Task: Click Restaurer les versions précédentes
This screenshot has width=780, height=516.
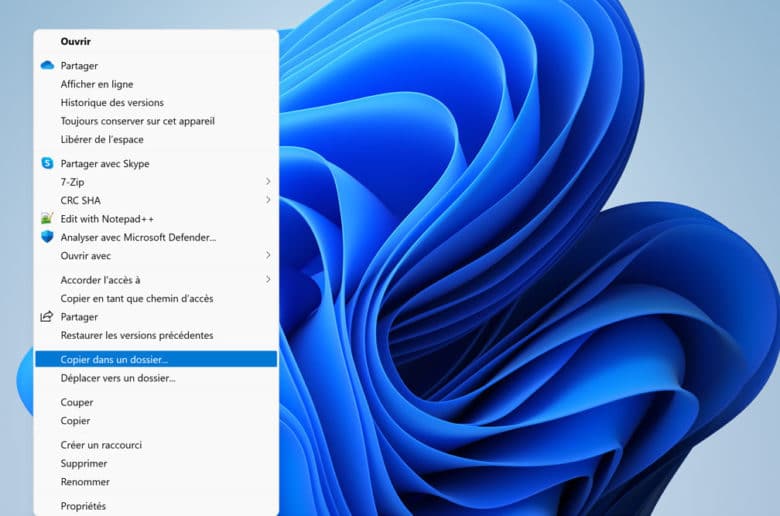Action: point(136,335)
